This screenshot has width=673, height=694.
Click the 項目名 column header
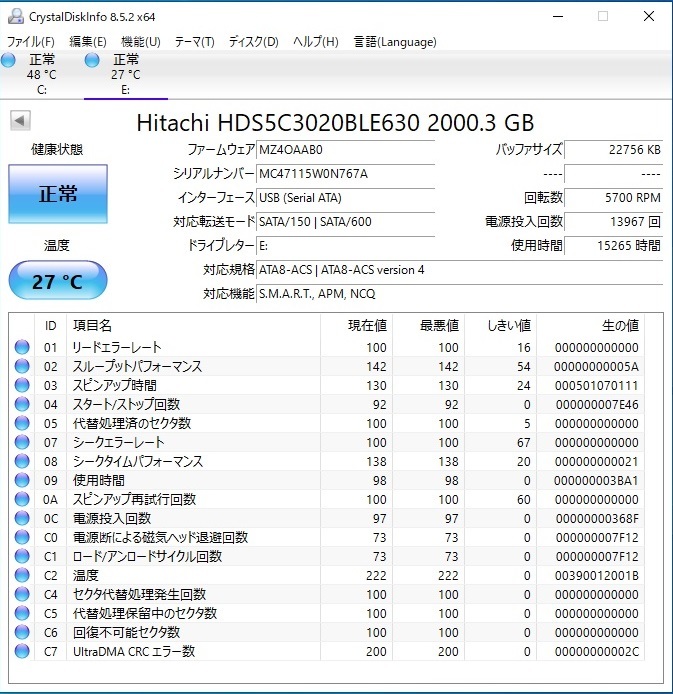tap(193, 326)
